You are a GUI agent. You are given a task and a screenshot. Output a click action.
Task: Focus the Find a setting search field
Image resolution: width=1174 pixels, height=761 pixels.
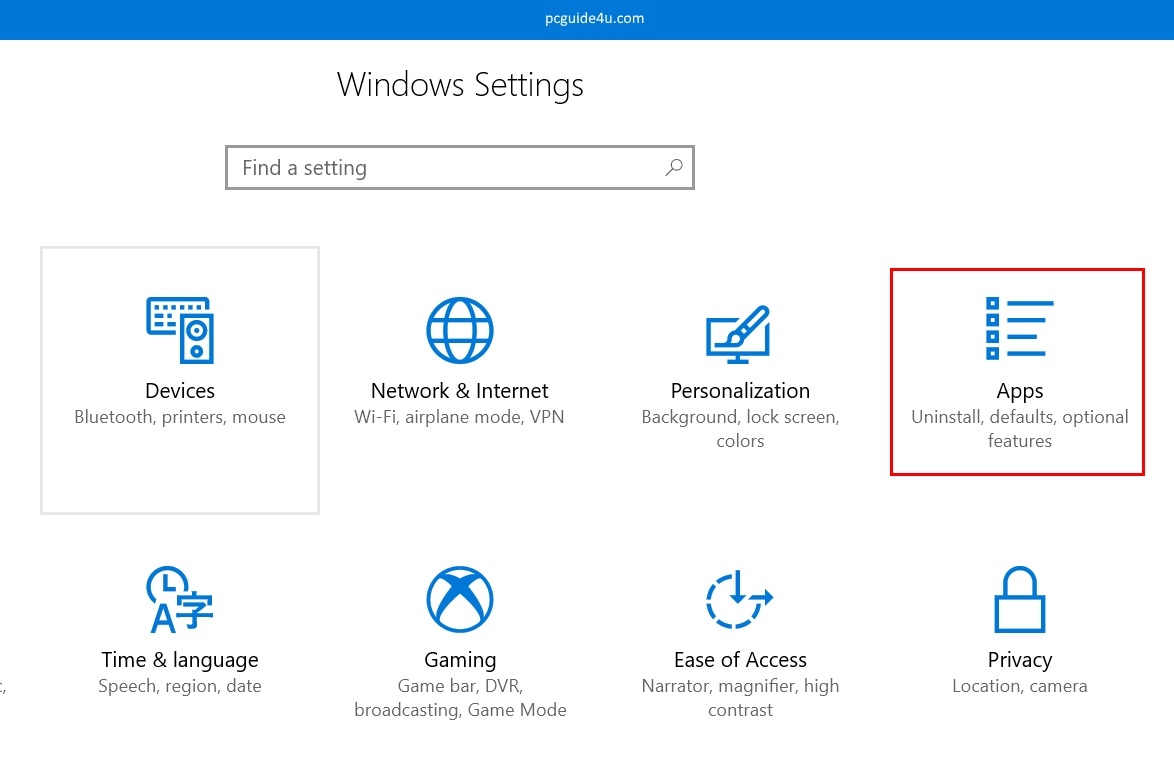coord(445,168)
